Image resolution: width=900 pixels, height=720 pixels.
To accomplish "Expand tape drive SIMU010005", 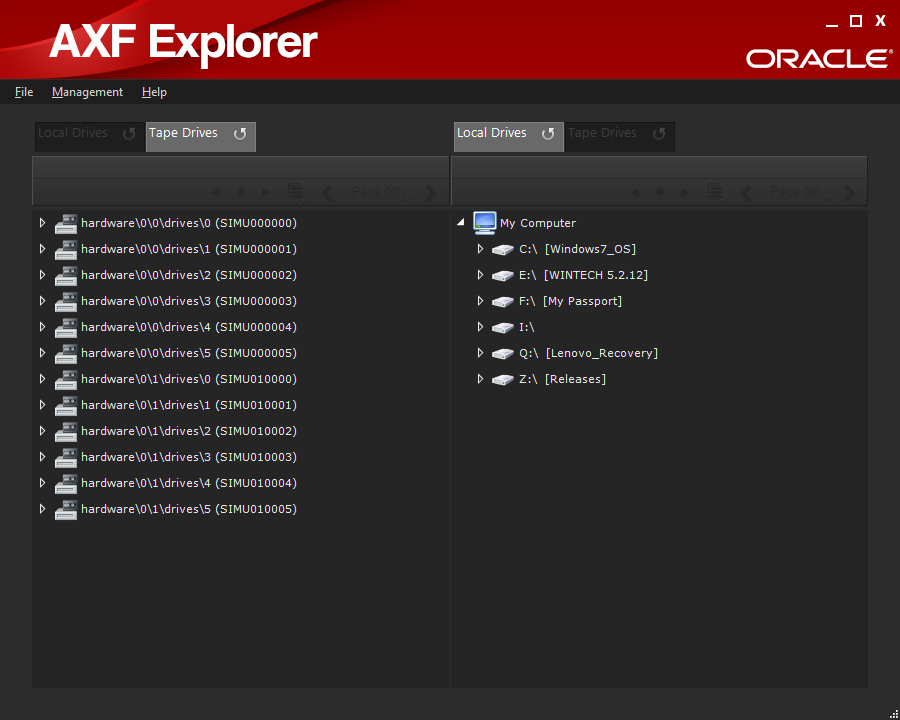I will click(42, 509).
